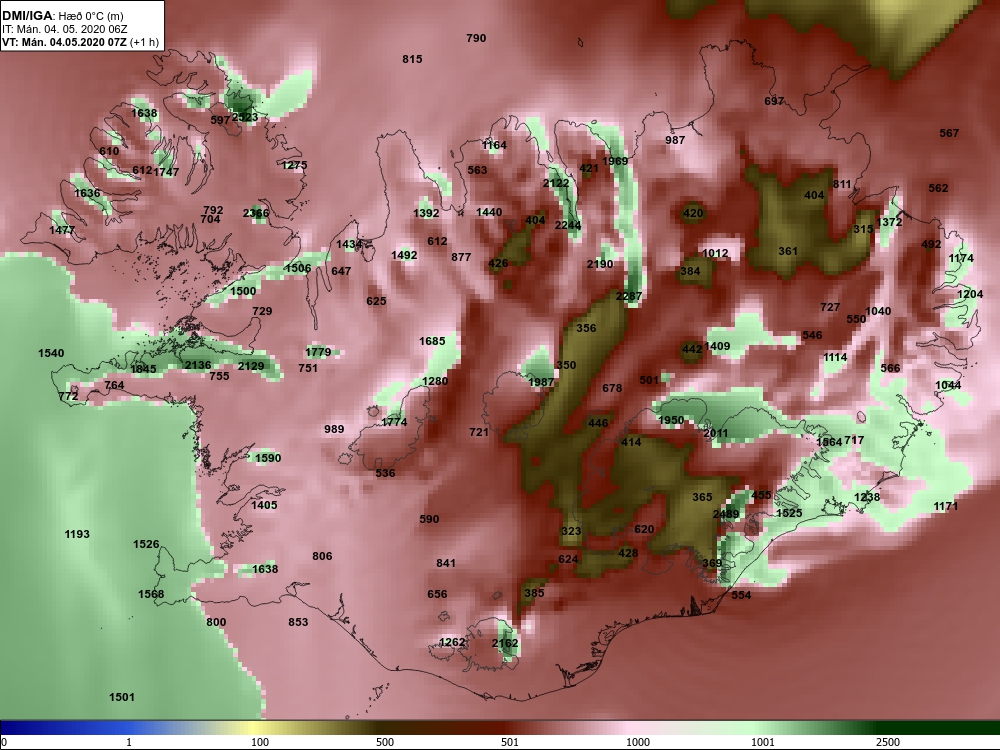Screen dimensions: 1000x750
Task: Select the offshore value 1171
Action: (946, 506)
